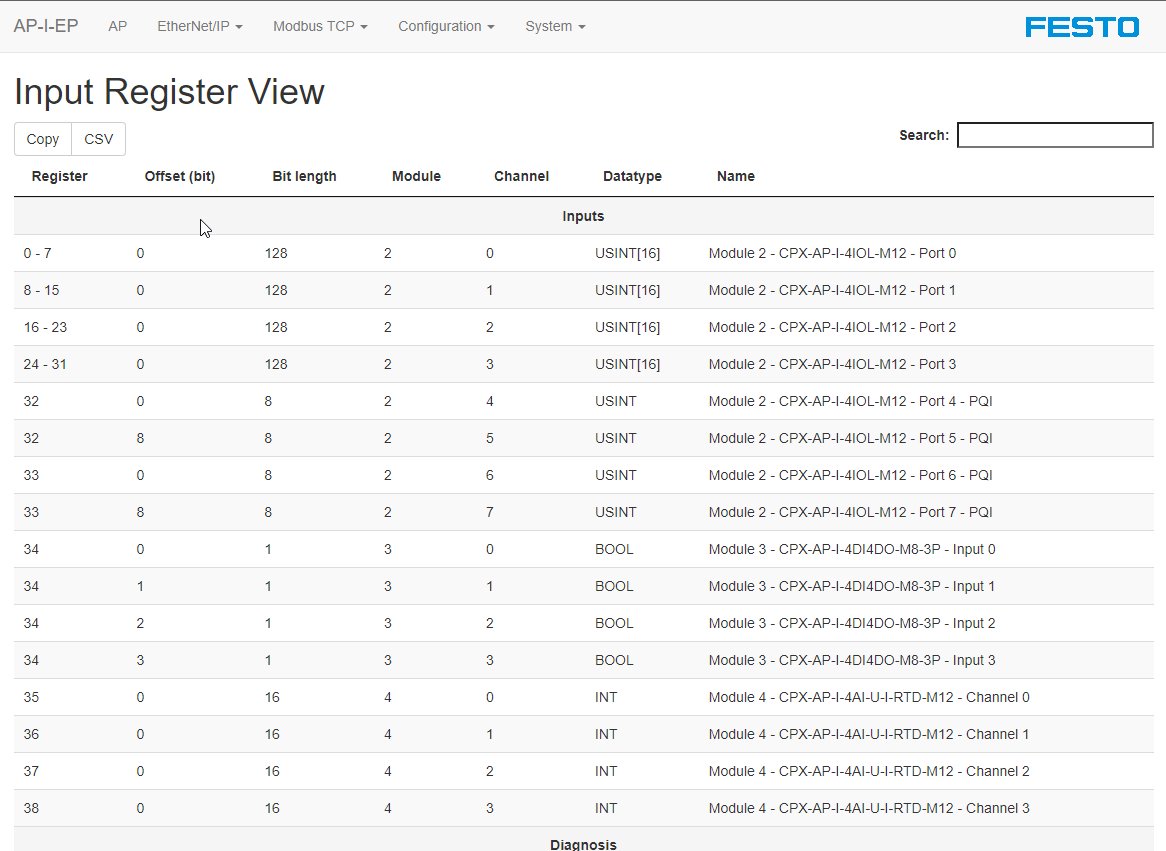This screenshot has width=1166, height=851.
Task: Select name 'Module 2 - CPX-AP-I-4IOL-M12 - Port 0'
Action: point(832,253)
